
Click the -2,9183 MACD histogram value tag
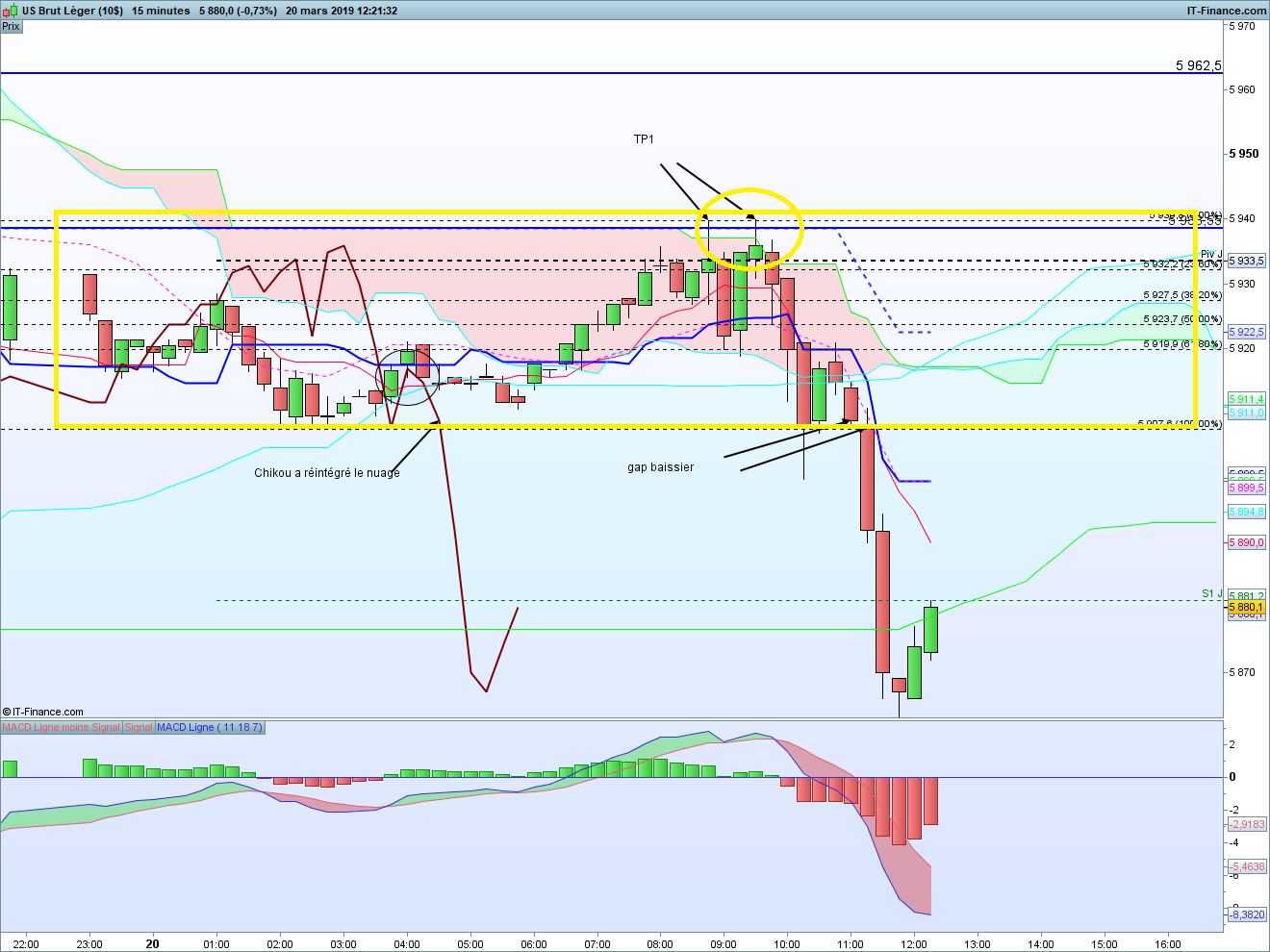[x=1248, y=824]
